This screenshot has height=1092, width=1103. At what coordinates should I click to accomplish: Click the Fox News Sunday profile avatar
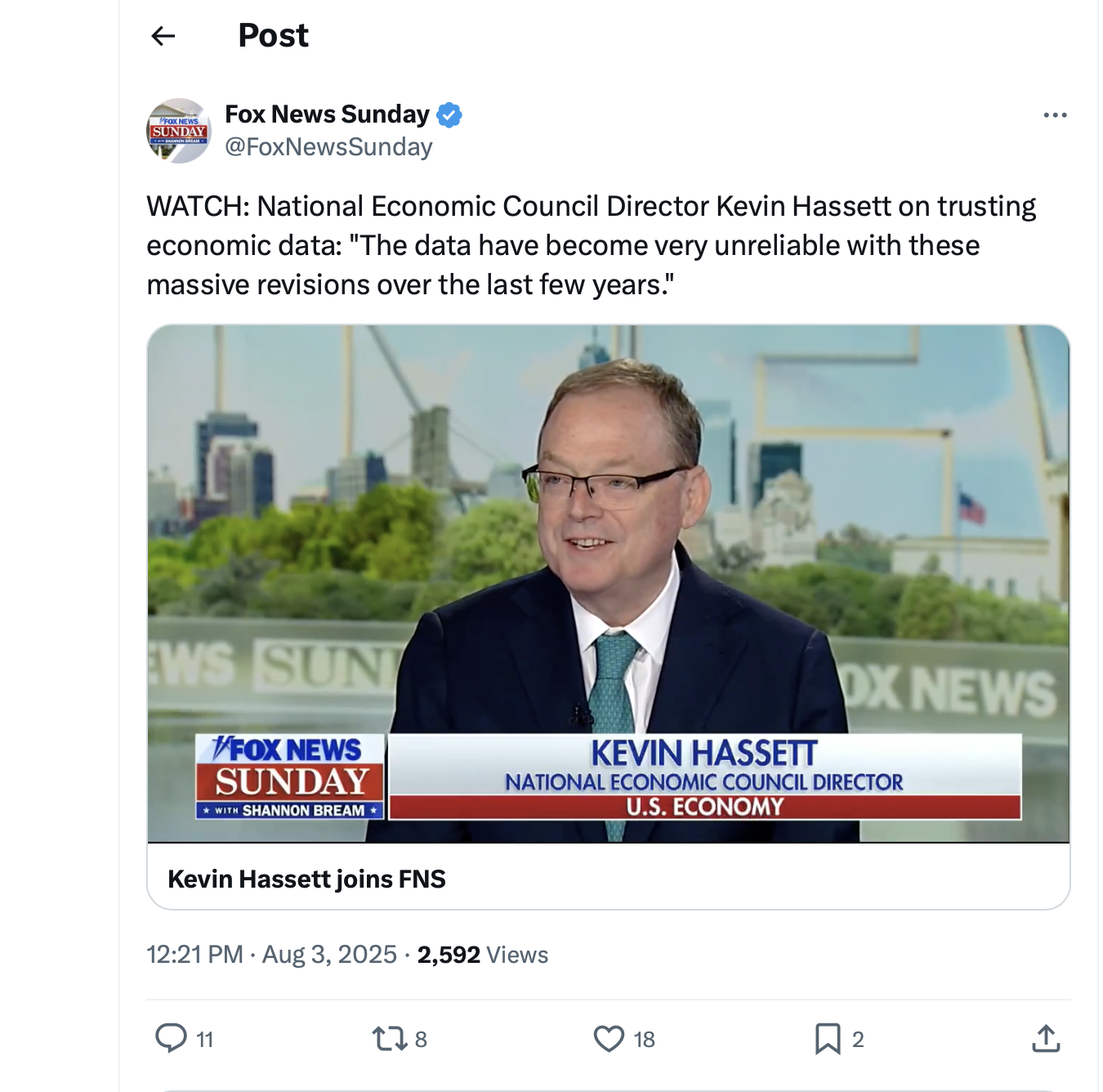[179, 131]
